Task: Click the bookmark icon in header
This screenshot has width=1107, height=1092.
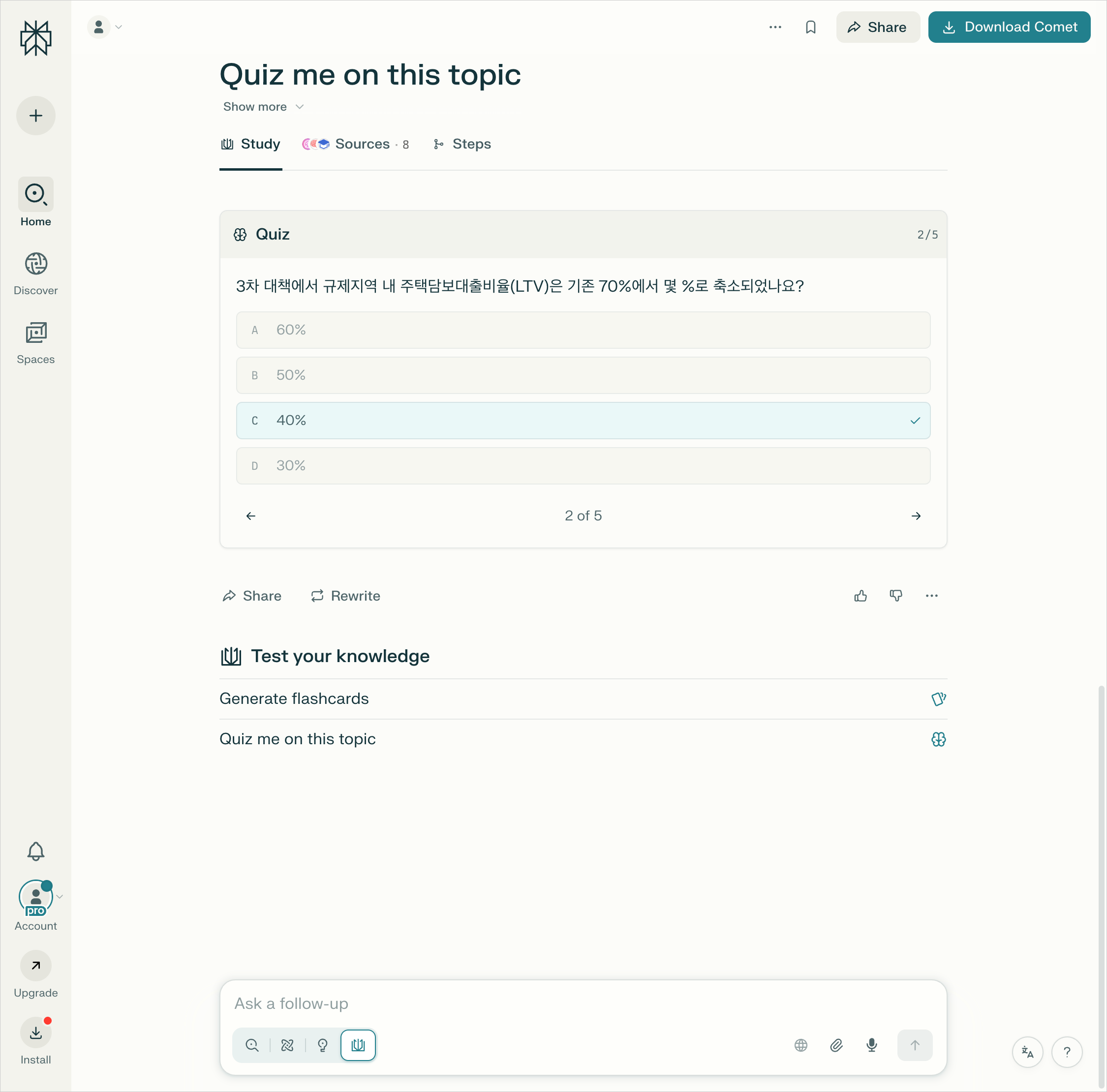Action: coord(810,27)
